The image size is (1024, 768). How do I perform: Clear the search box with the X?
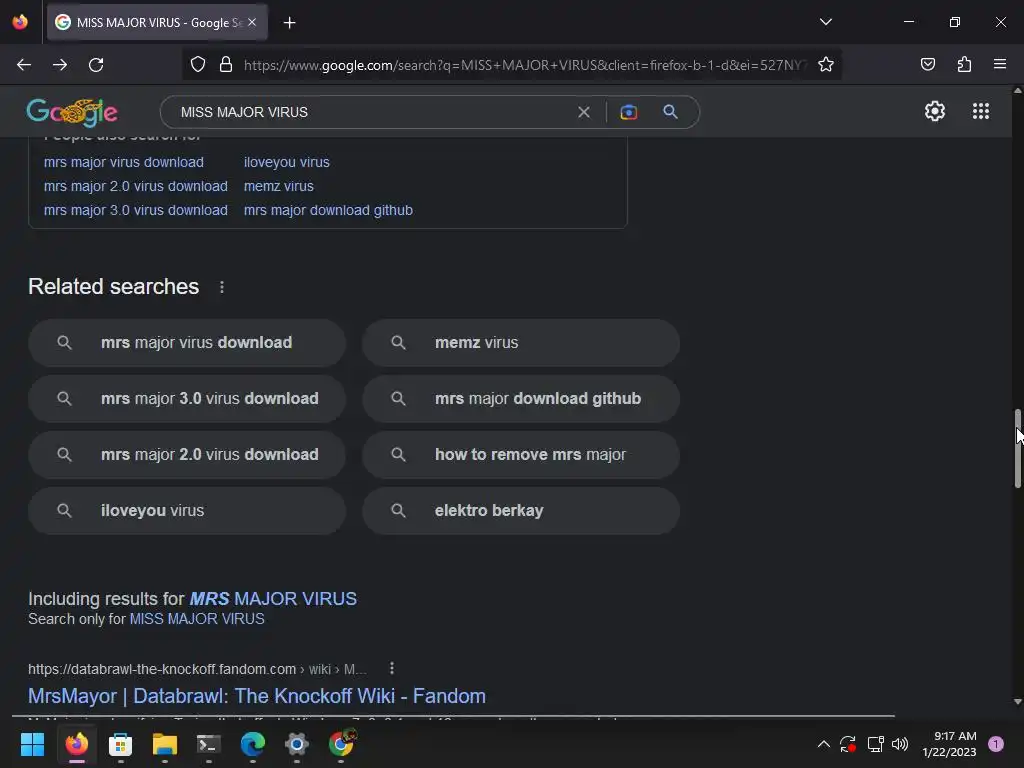[x=584, y=112]
